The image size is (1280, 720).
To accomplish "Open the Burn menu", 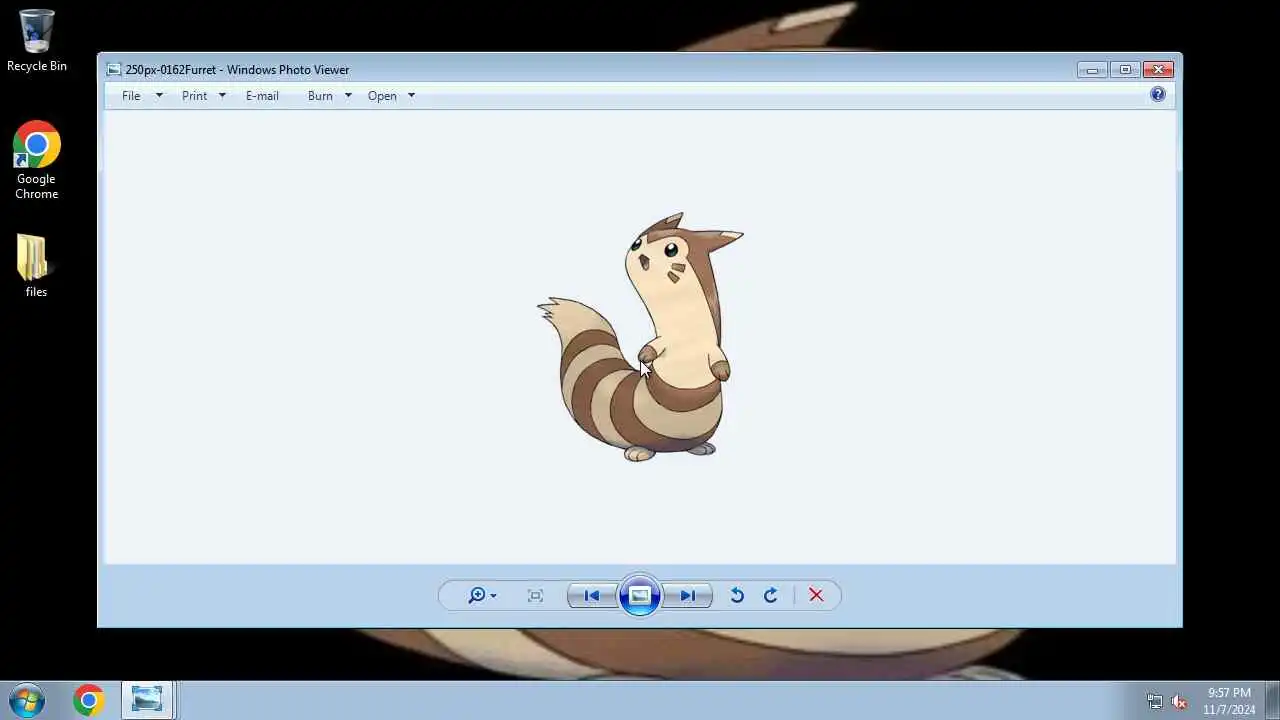I will [320, 96].
